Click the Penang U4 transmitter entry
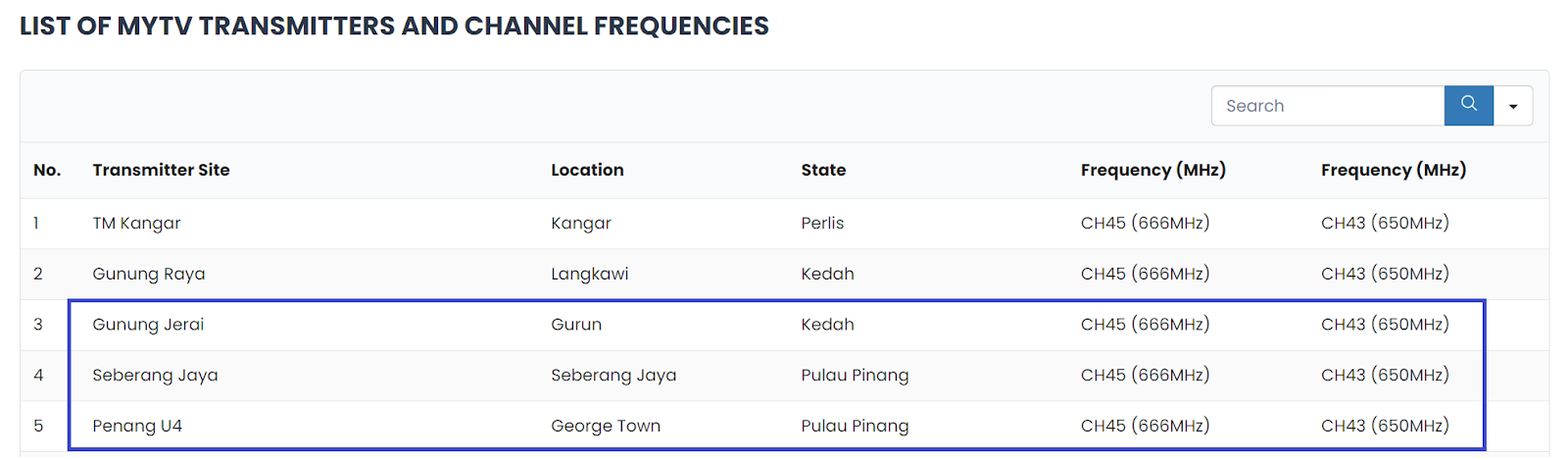1568x460 pixels. pyautogui.click(x=137, y=426)
